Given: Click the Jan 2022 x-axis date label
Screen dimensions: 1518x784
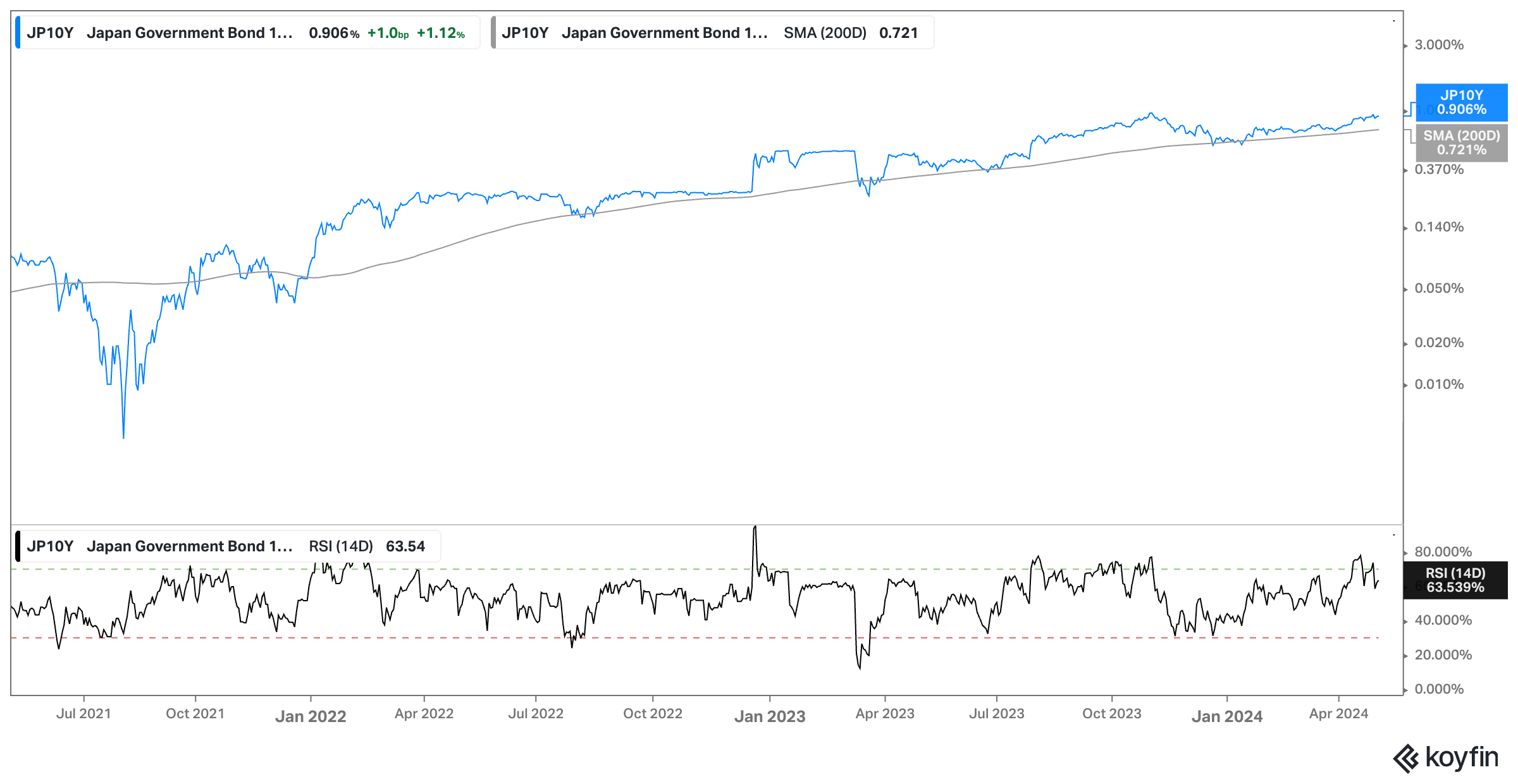Looking at the screenshot, I should pyautogui.click(x=311, y=716).
